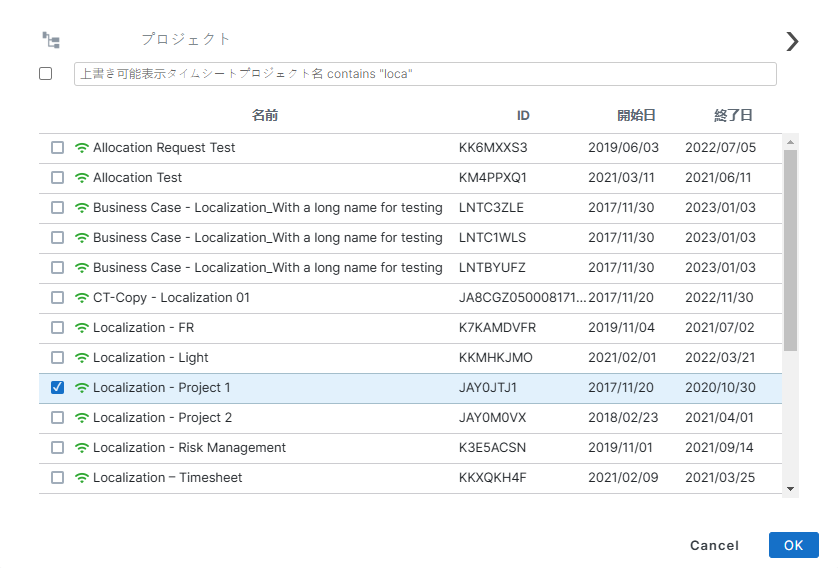
Task: Click scrollbar up arrow in the project list
Action: [x=790, y=141]
